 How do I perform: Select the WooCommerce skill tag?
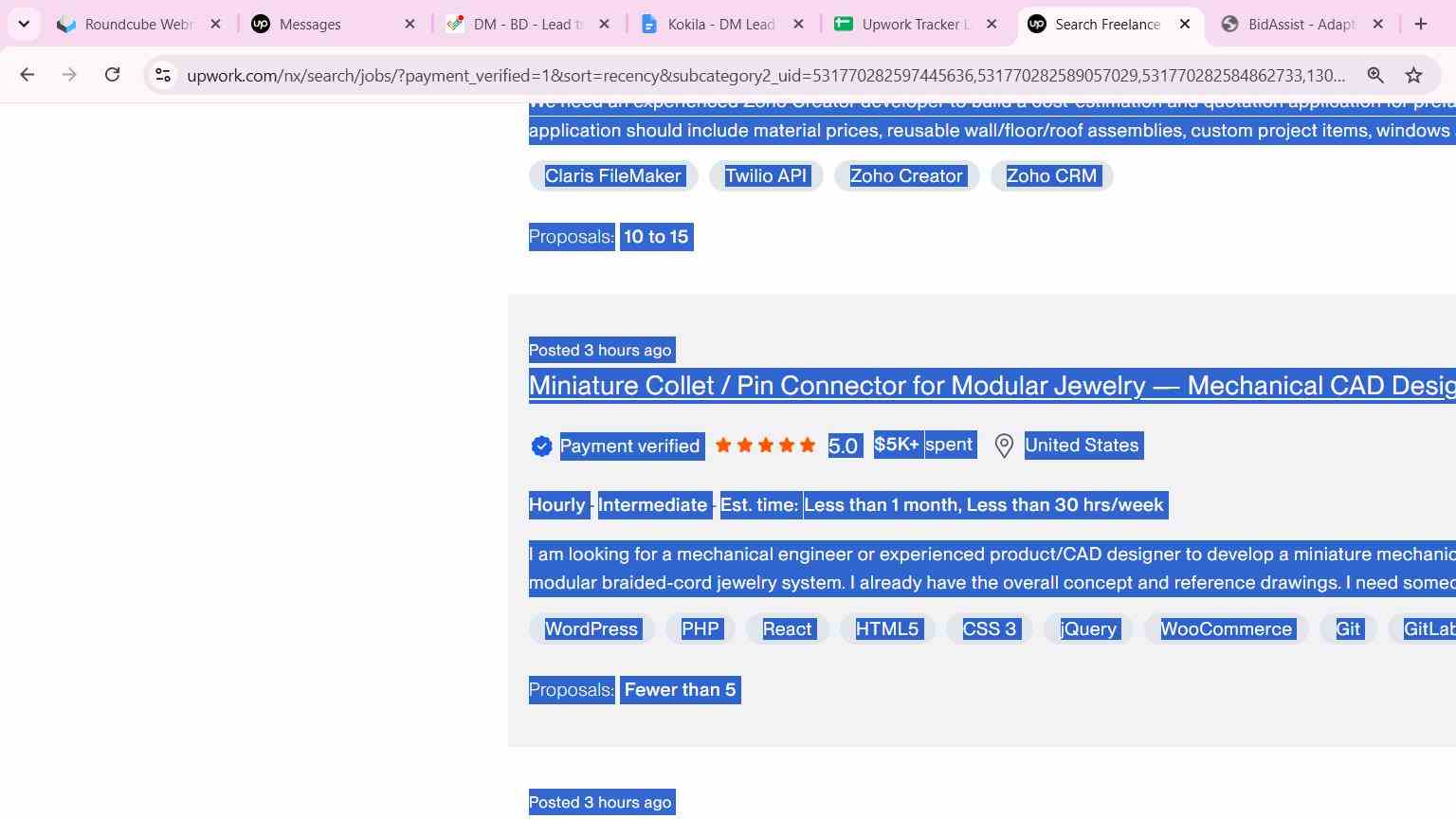coord(1226,628)
